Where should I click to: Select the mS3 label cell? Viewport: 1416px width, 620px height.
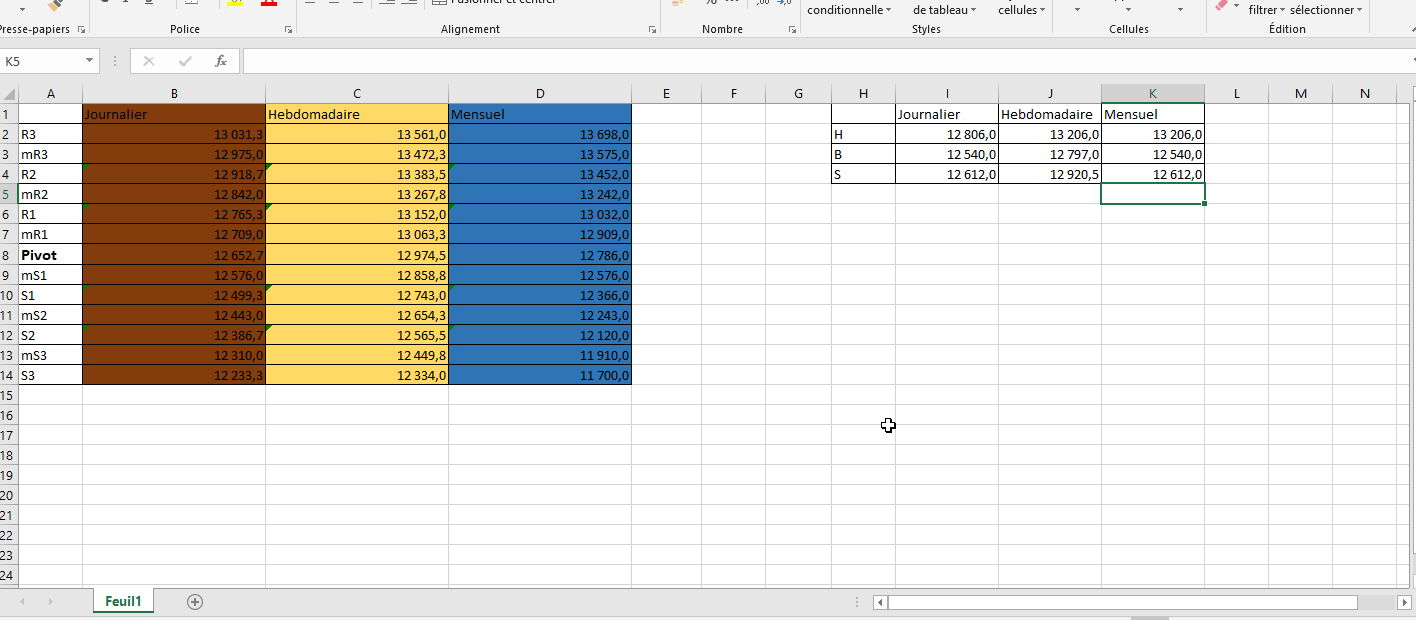pyautogui.click(x=51, y=355)
